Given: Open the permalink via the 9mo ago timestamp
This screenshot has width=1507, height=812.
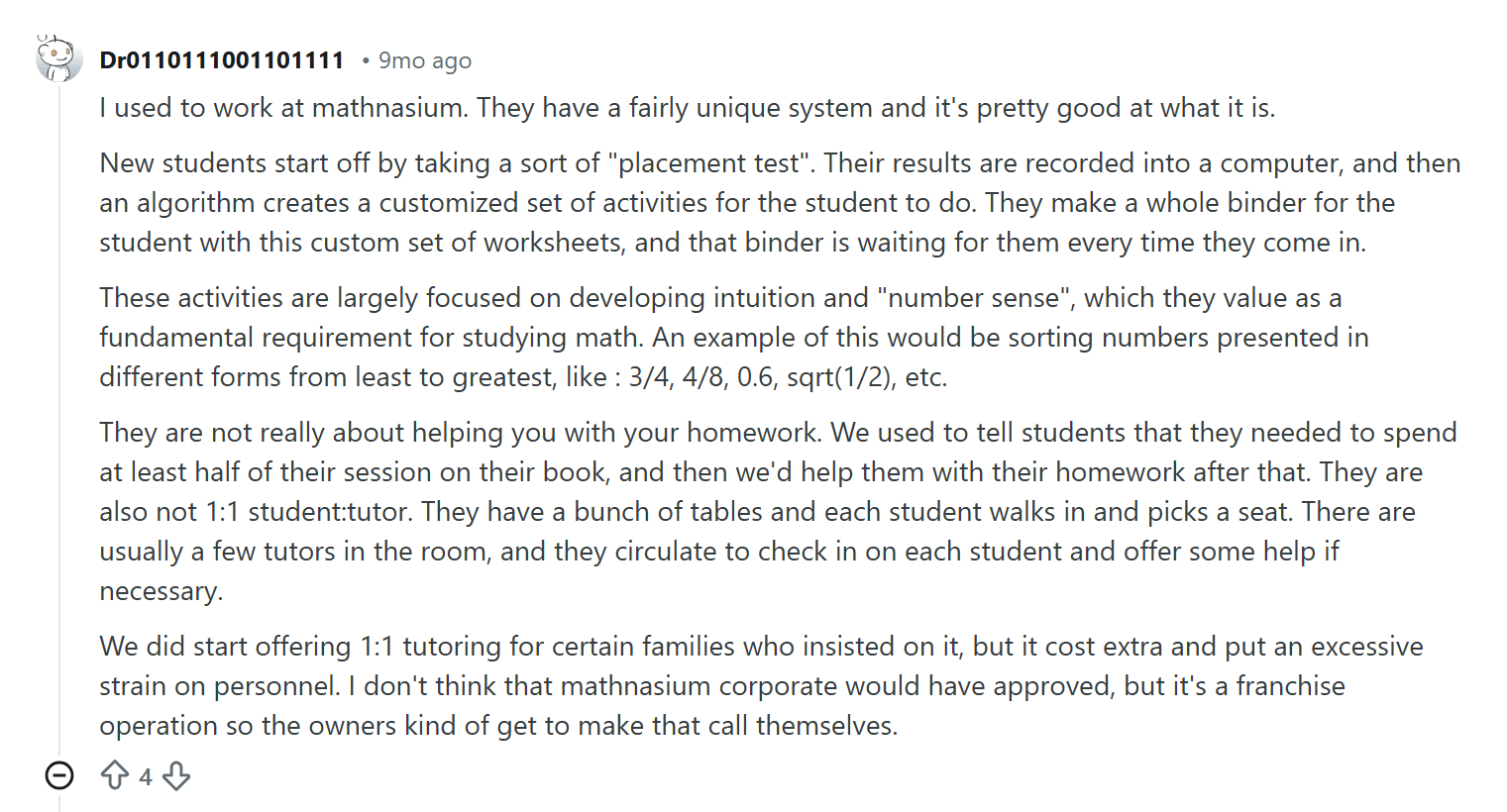Looking at the screenshot, I should (x=424, y=59).
